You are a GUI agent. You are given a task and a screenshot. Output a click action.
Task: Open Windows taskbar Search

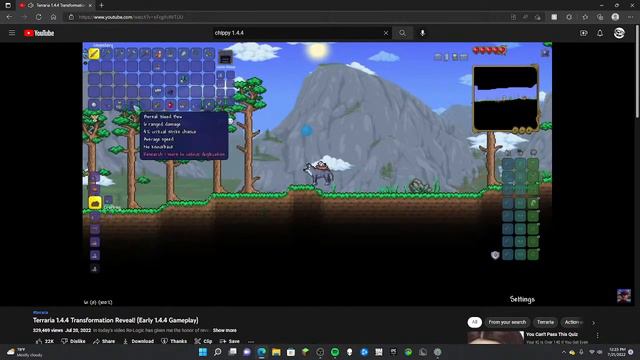tap(218, 352)
